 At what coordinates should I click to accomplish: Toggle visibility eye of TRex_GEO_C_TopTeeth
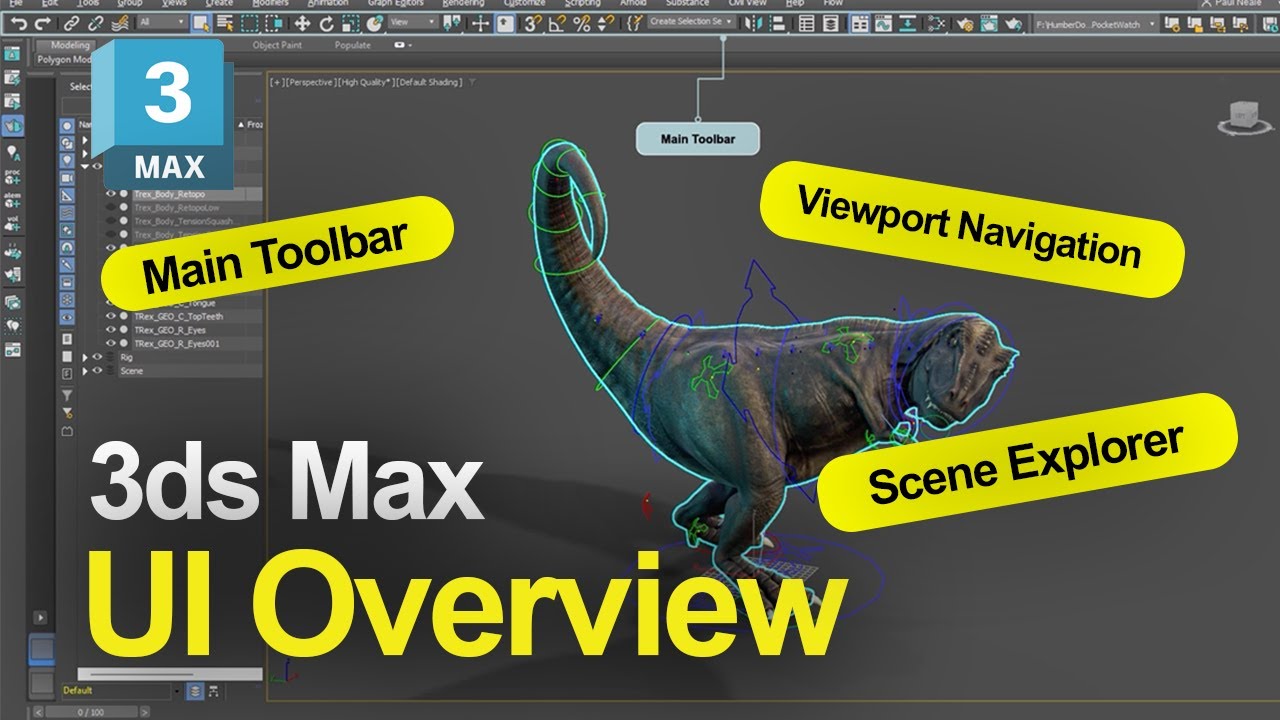coord(110,316)
